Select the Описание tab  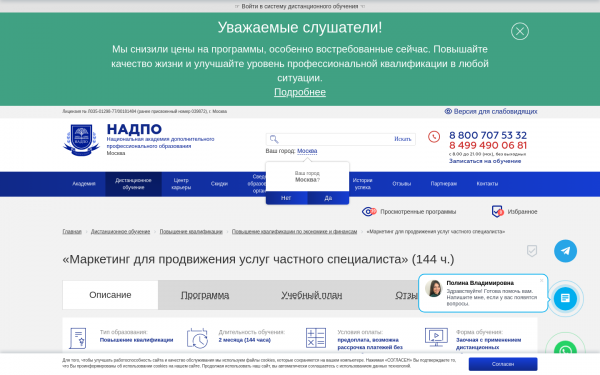tap(110, 295)
